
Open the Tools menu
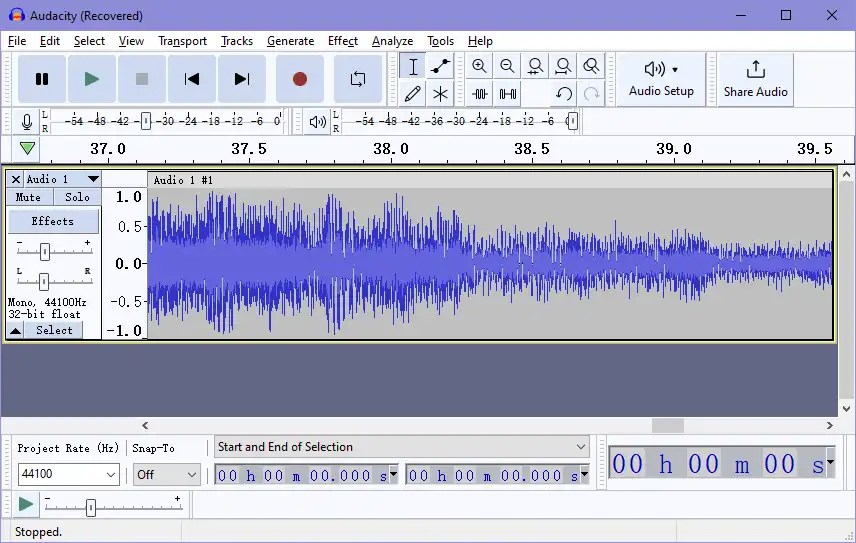click(x=440, y=41)
